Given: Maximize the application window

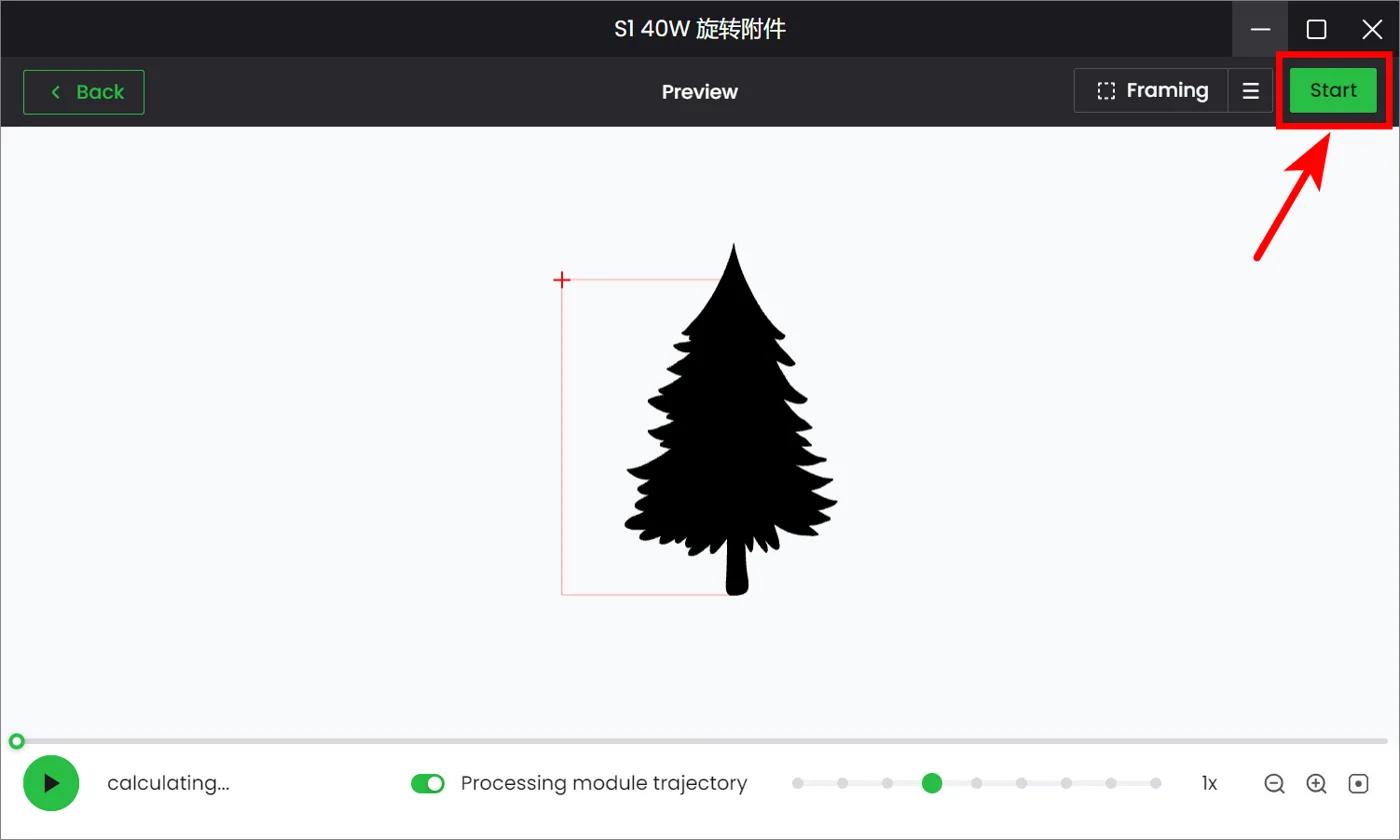Looking at the screenshot, I should click(x=1316, y=29).
